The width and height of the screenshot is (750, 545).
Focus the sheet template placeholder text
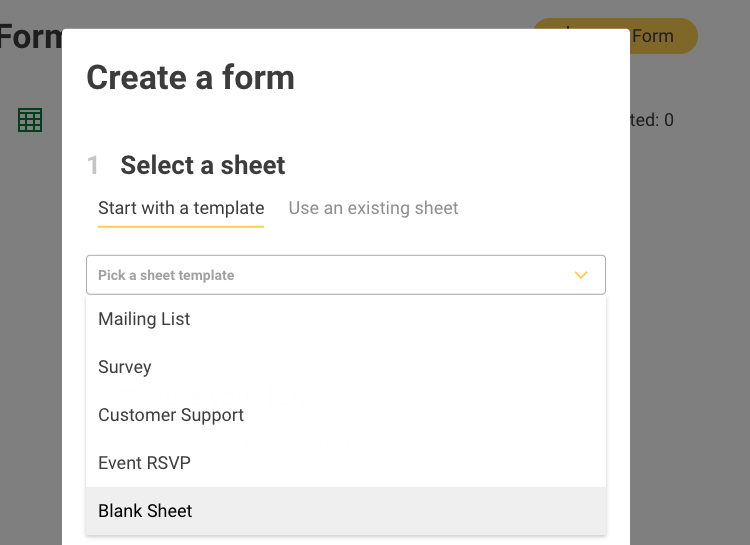(x=166, y=275)
